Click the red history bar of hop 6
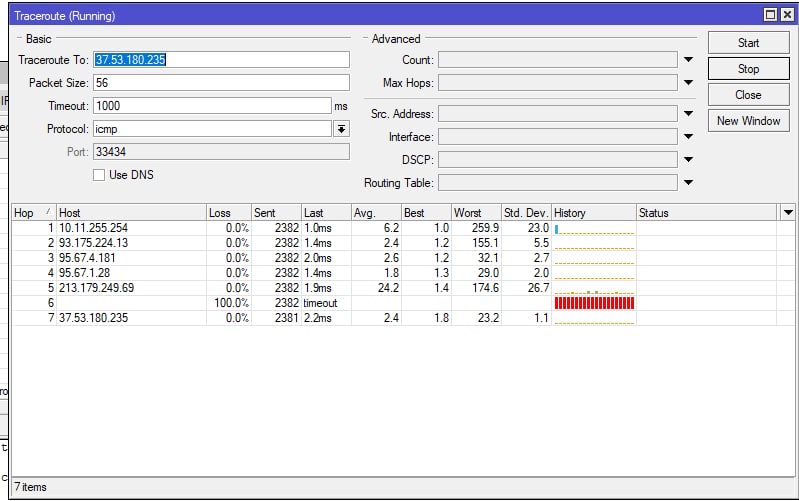Image resolution: width=799 pixels, height=501 pixels. click(594, 303)
